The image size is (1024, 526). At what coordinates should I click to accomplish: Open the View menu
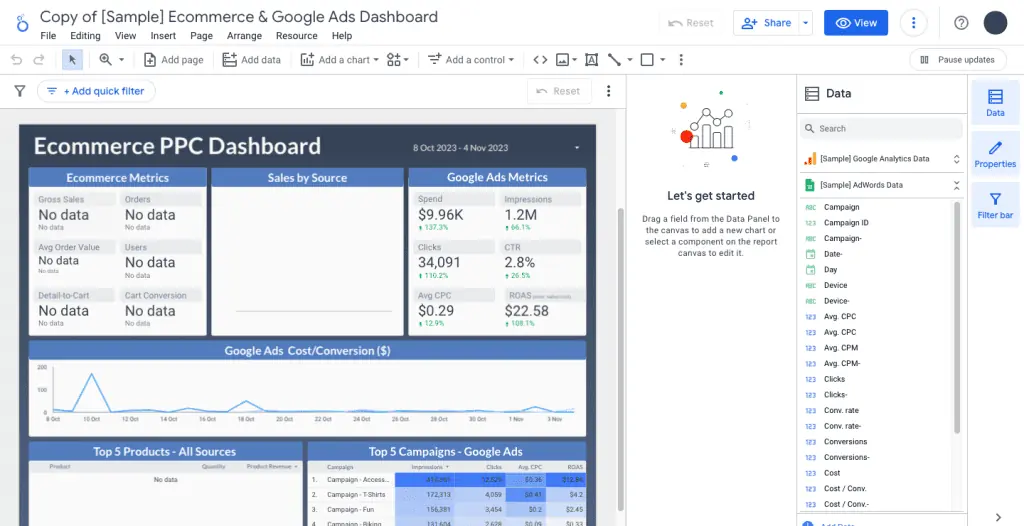[x=125, y=36]
